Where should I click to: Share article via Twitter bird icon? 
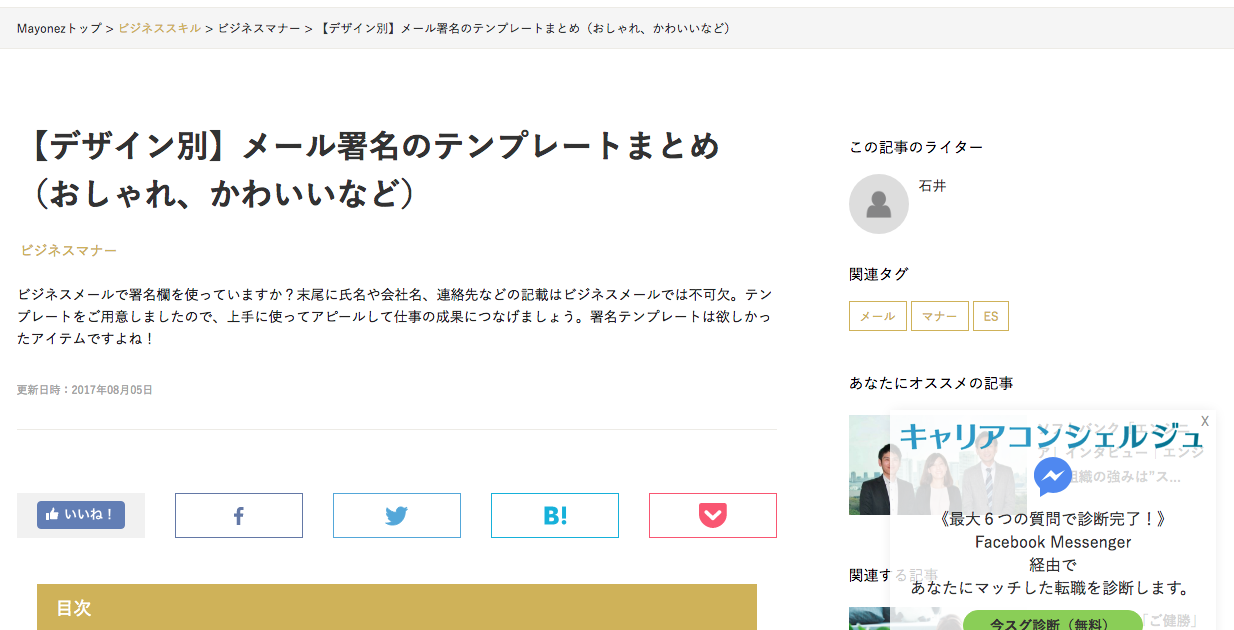pos(397,516)
